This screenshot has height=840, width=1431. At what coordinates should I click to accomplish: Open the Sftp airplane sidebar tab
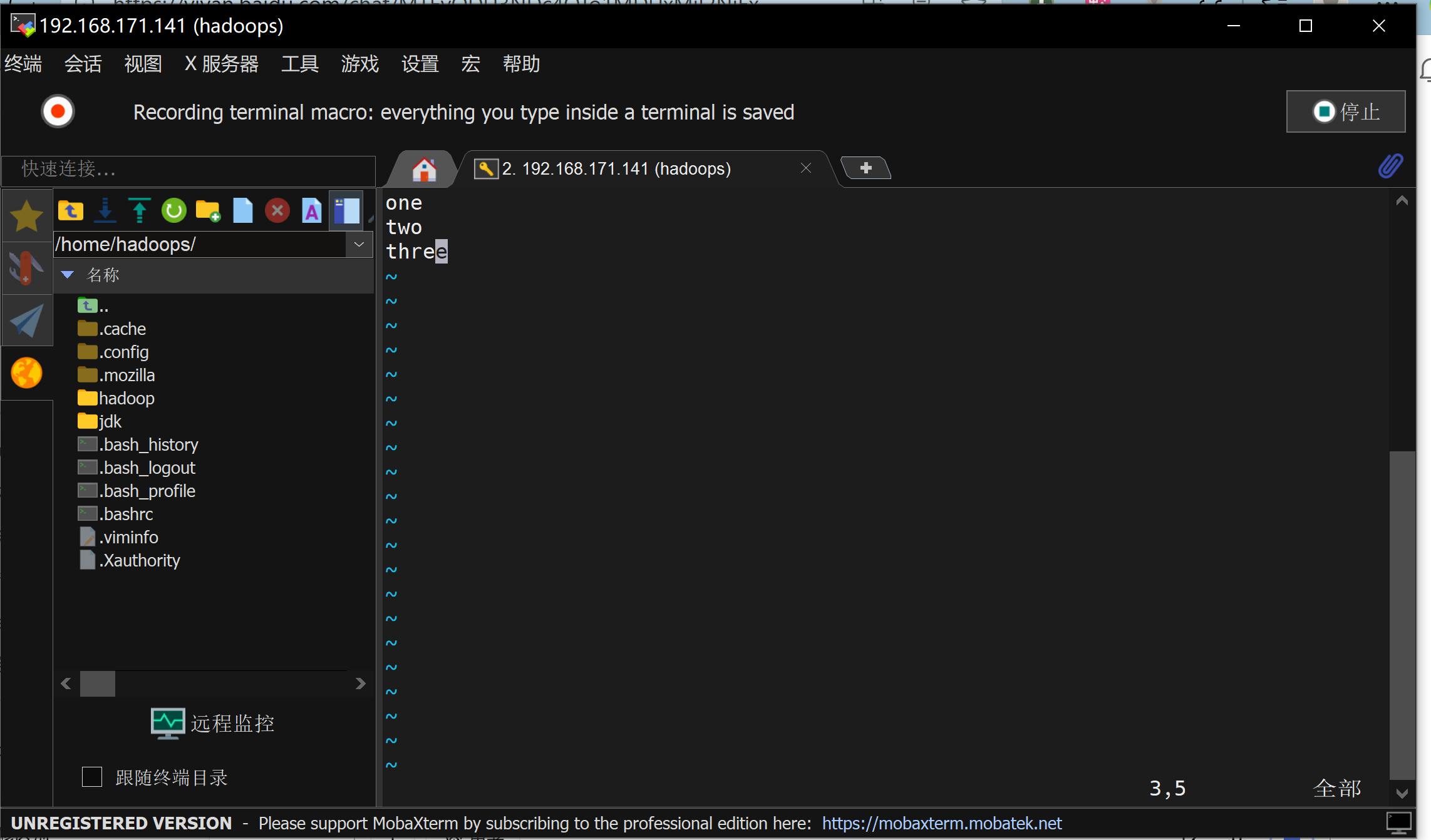click(x=26, y=320)
